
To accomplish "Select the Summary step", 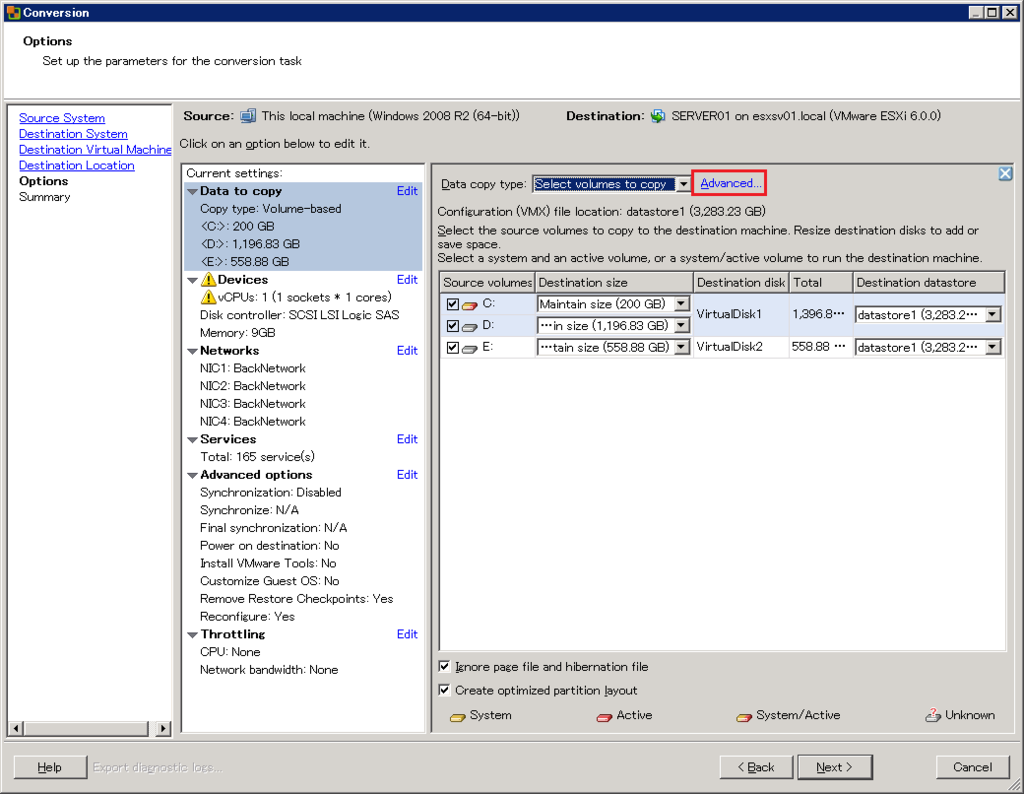I will coord(44,197).
